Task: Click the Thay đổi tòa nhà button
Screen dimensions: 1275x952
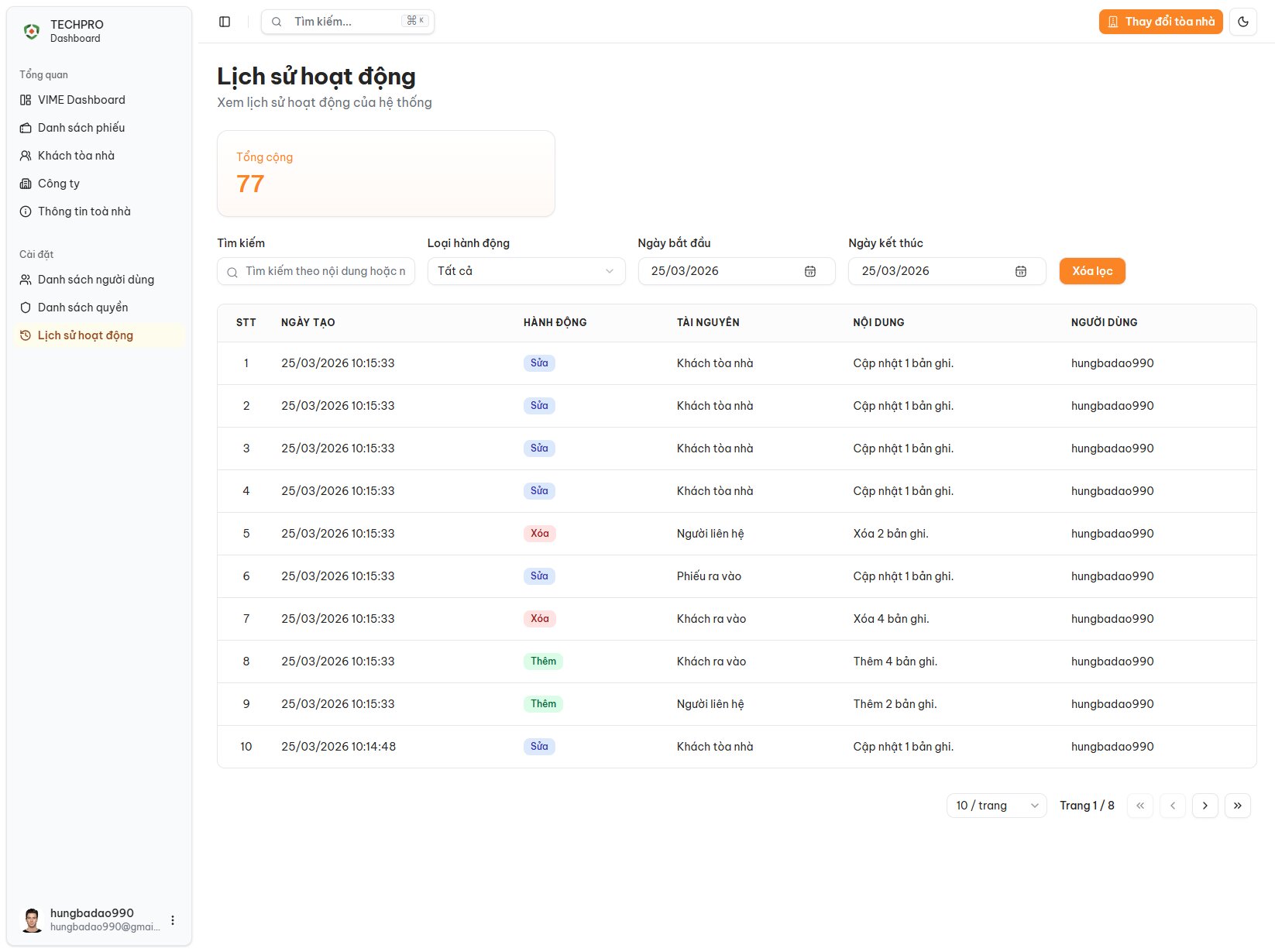Action: [1160, 22]
